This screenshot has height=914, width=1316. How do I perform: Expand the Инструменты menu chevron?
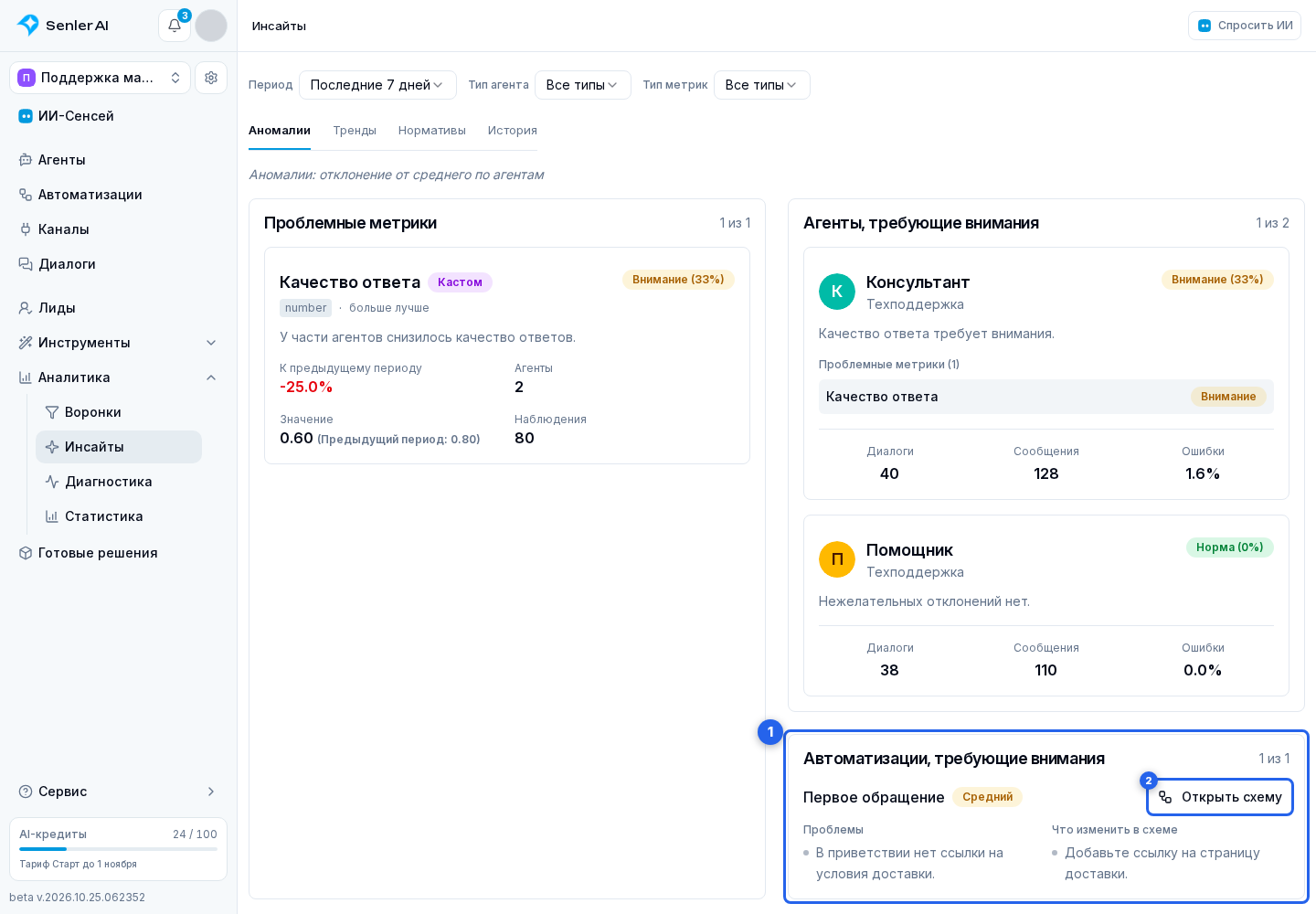pyautogui.click(x=211, y=343)
